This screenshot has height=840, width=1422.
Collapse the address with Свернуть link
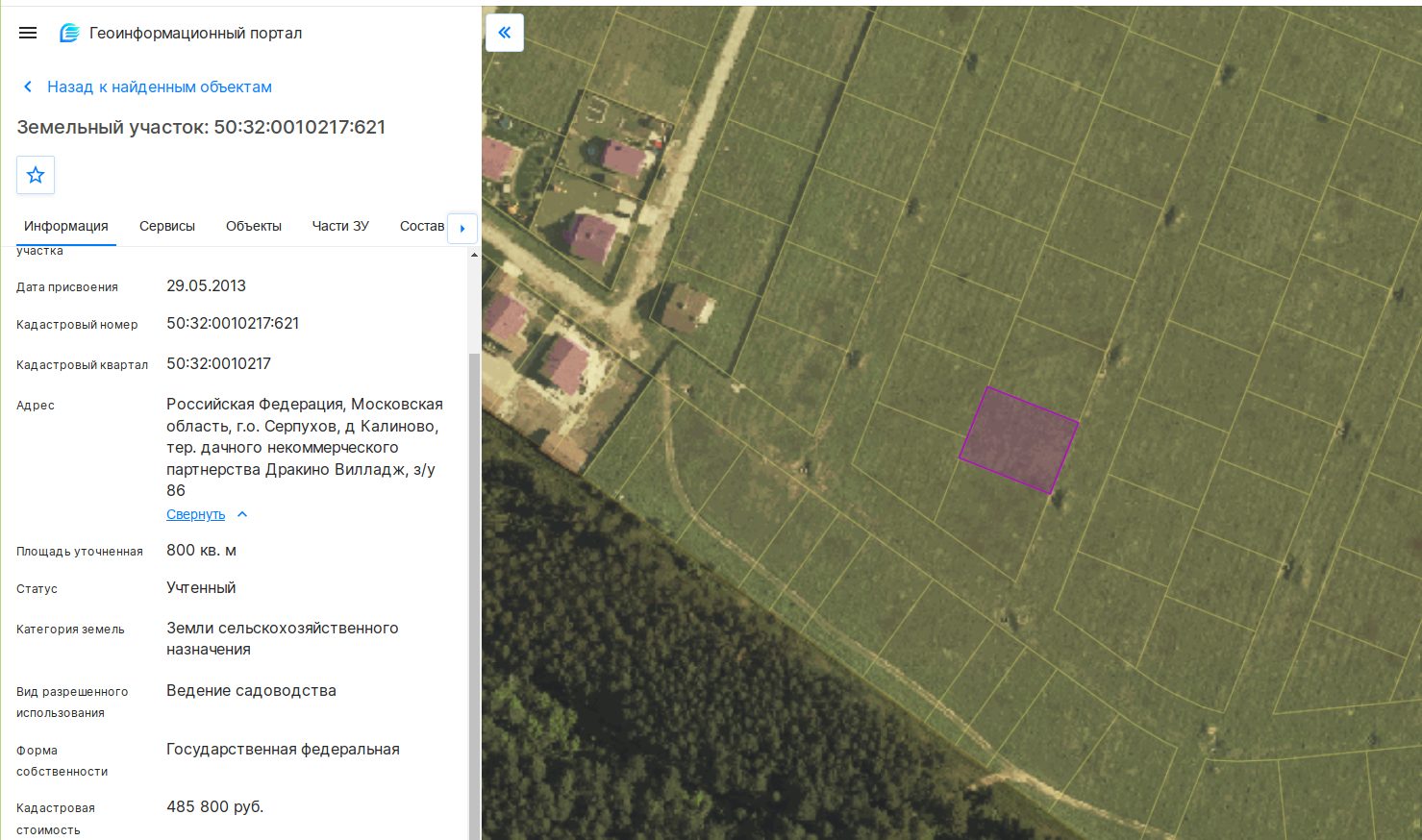point(196,514)
